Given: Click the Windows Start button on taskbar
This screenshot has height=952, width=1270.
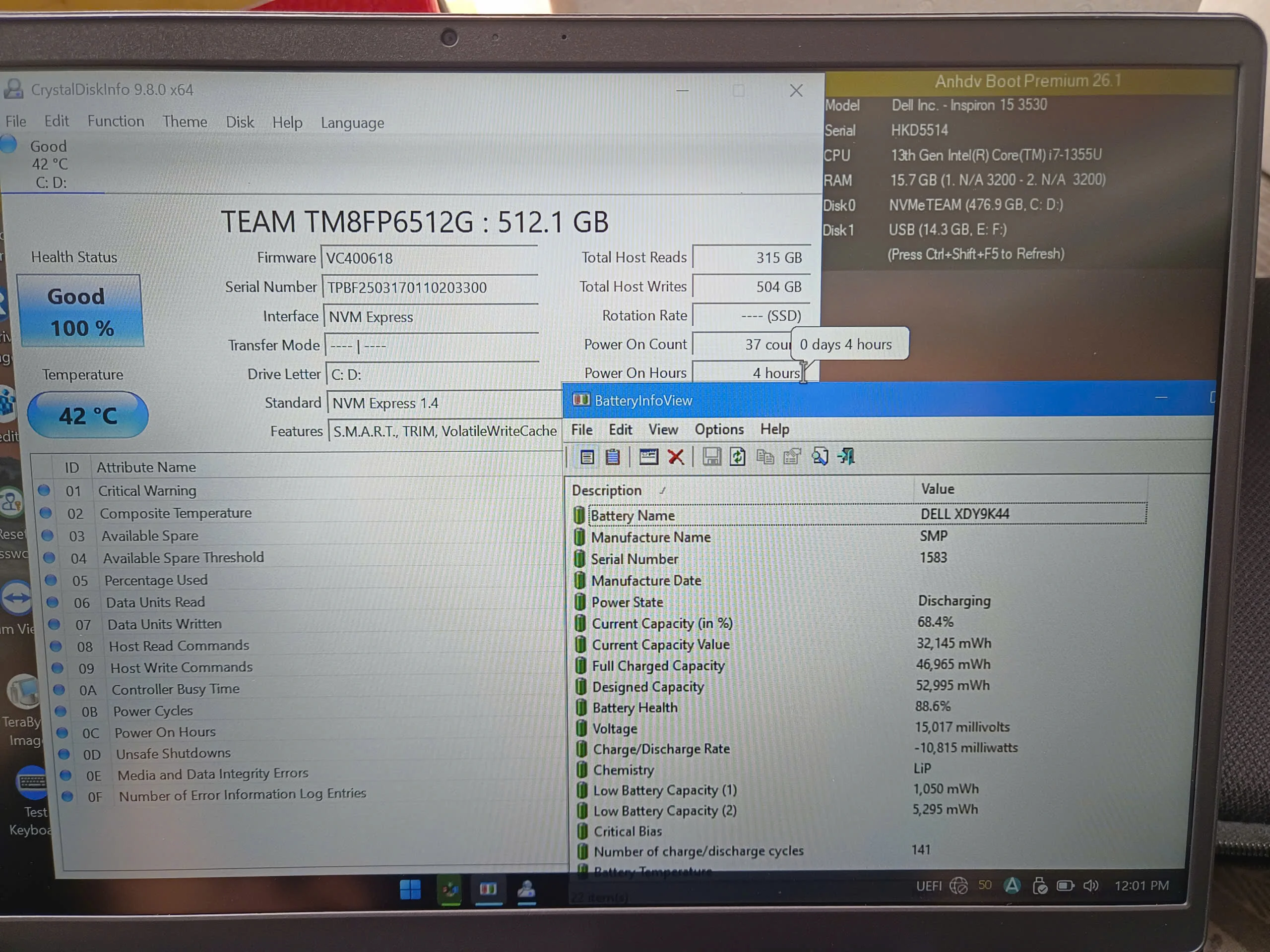Looking at the screenshot, I should point(410,890).
